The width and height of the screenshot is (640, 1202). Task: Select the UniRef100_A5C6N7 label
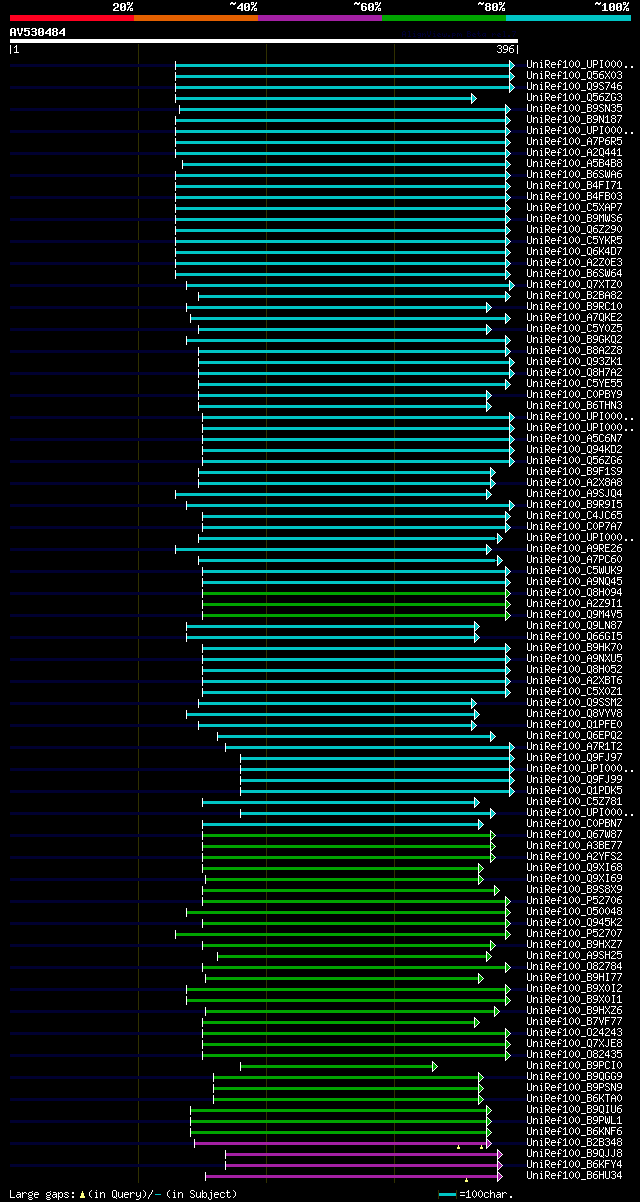574,438
